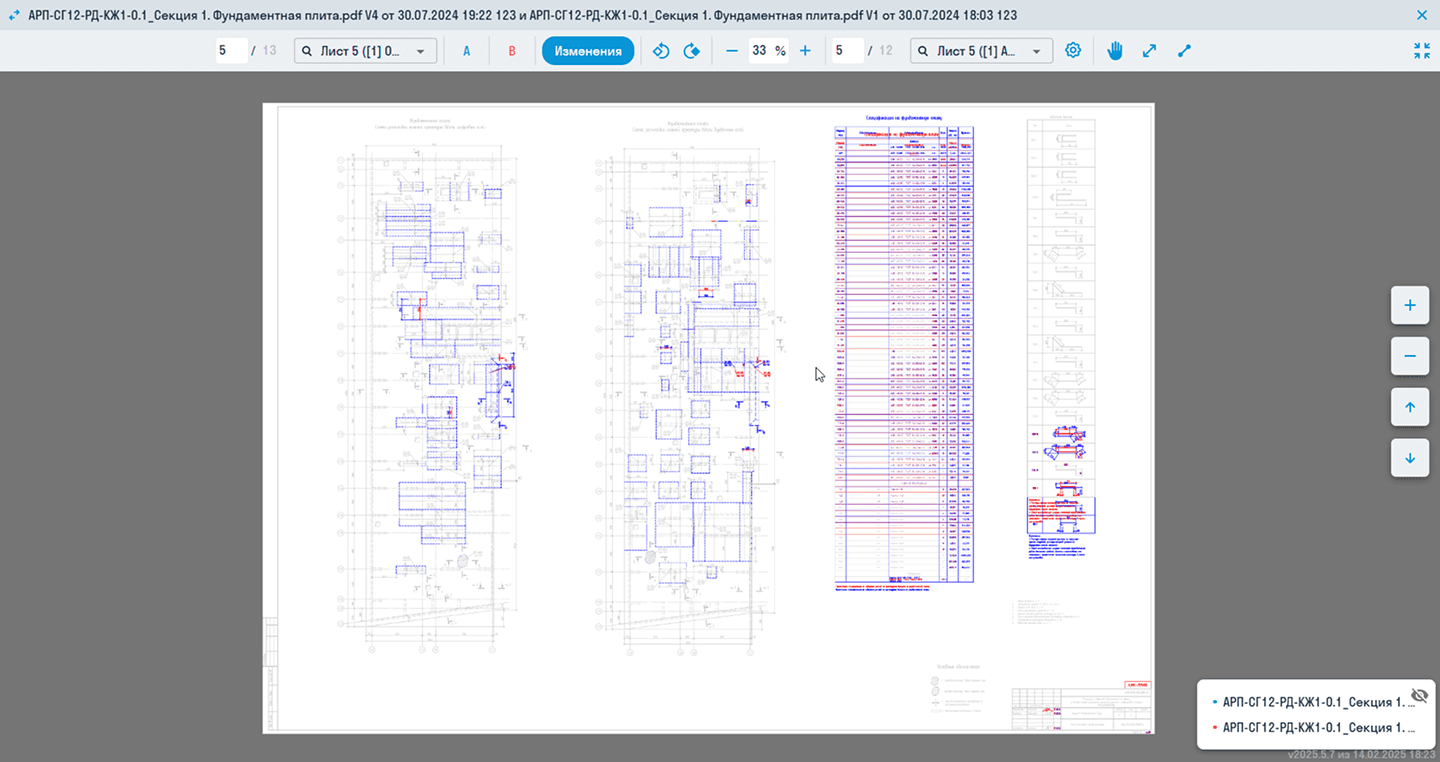Go to next page with down arrow
This screenshot has width=1440, height=762.
(1410, 458)
